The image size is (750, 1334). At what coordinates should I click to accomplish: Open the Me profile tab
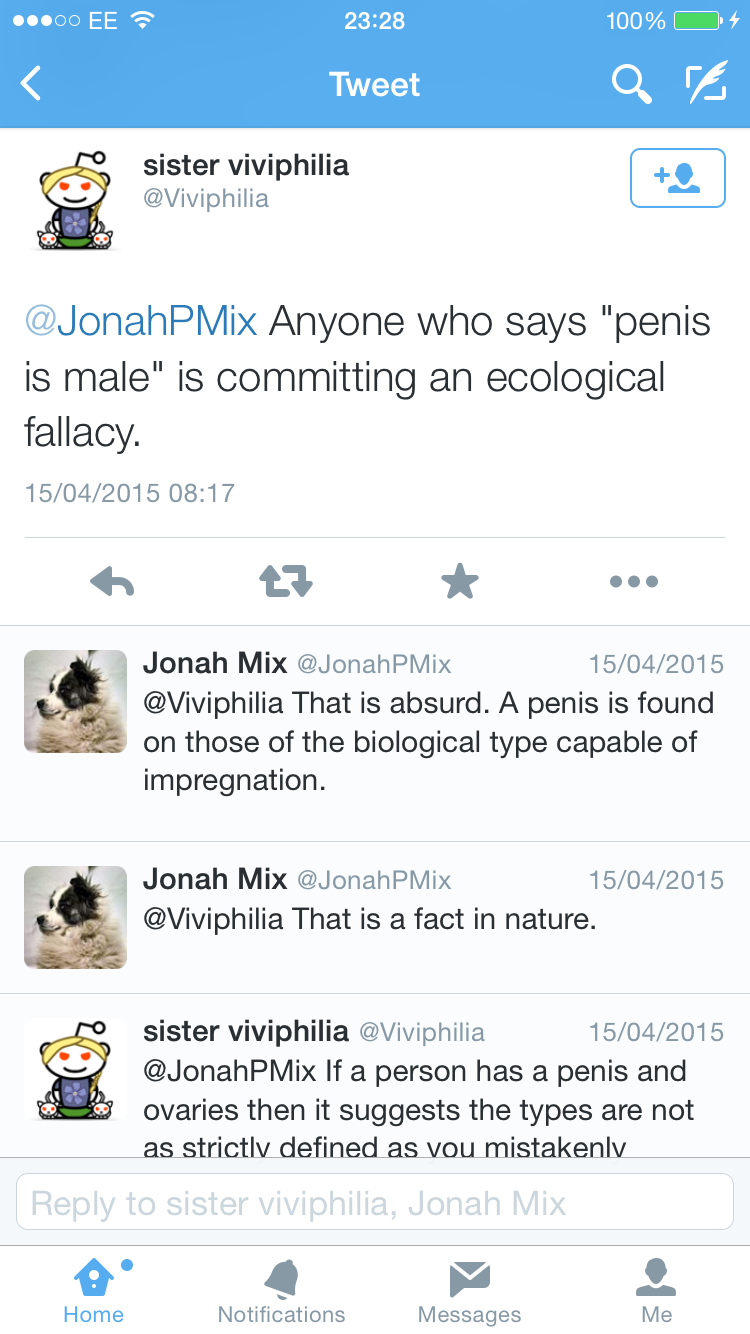click(x=657, y=1290)
